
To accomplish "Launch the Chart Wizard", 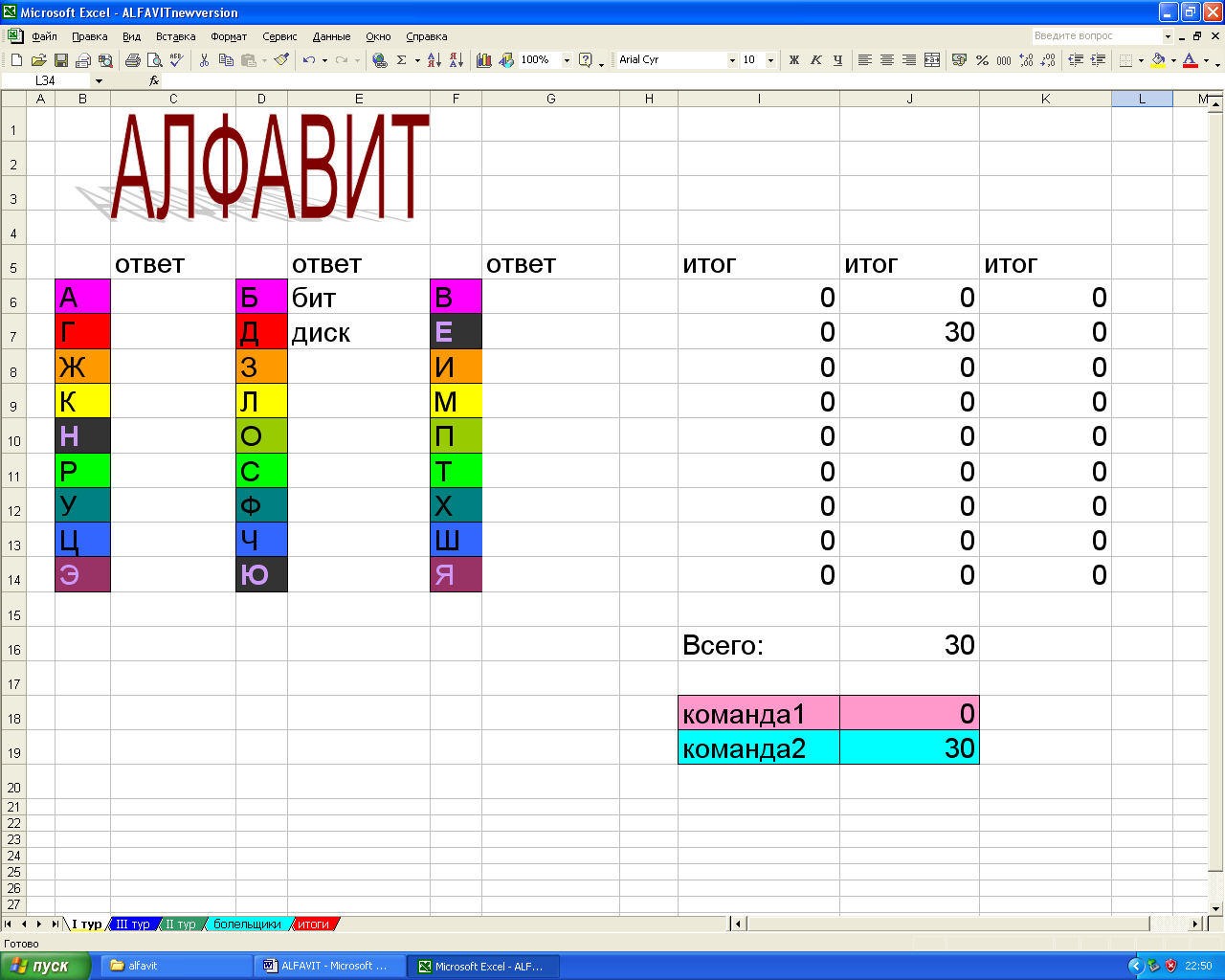I will [484, 60].
